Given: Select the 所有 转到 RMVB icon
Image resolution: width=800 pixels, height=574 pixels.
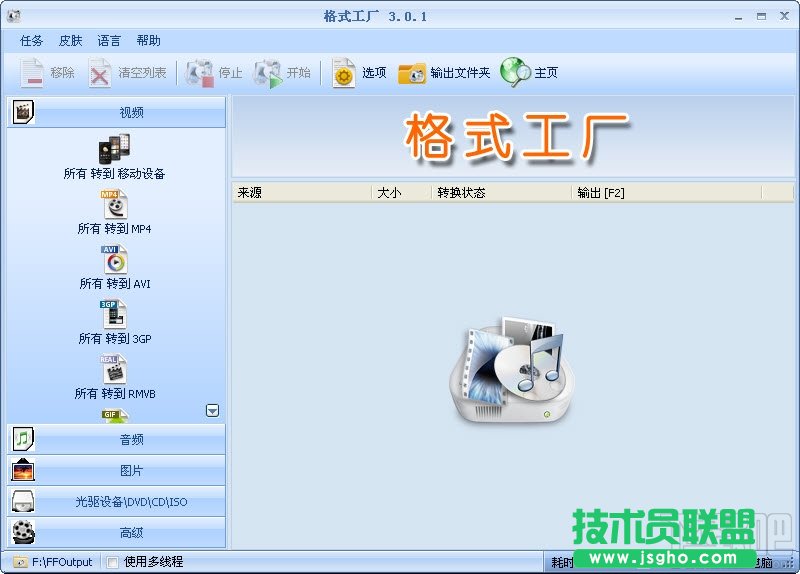Looking at the screenshot, I should click(114, 370).
